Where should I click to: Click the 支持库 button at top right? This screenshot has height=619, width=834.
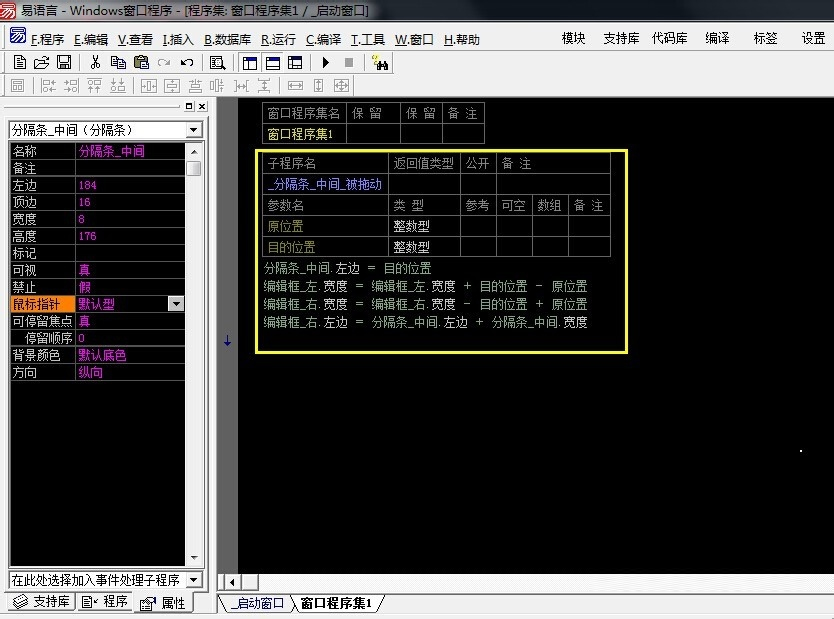[x=621, y=39]
